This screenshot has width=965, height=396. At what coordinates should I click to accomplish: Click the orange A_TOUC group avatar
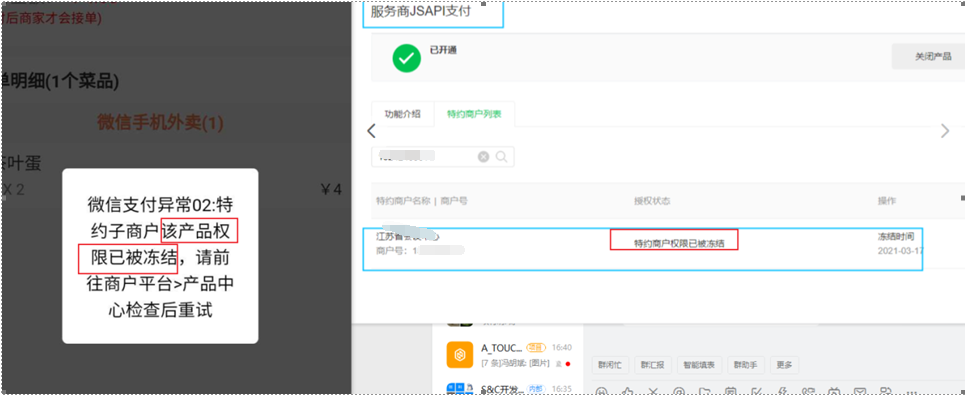(x=460, y=355)
